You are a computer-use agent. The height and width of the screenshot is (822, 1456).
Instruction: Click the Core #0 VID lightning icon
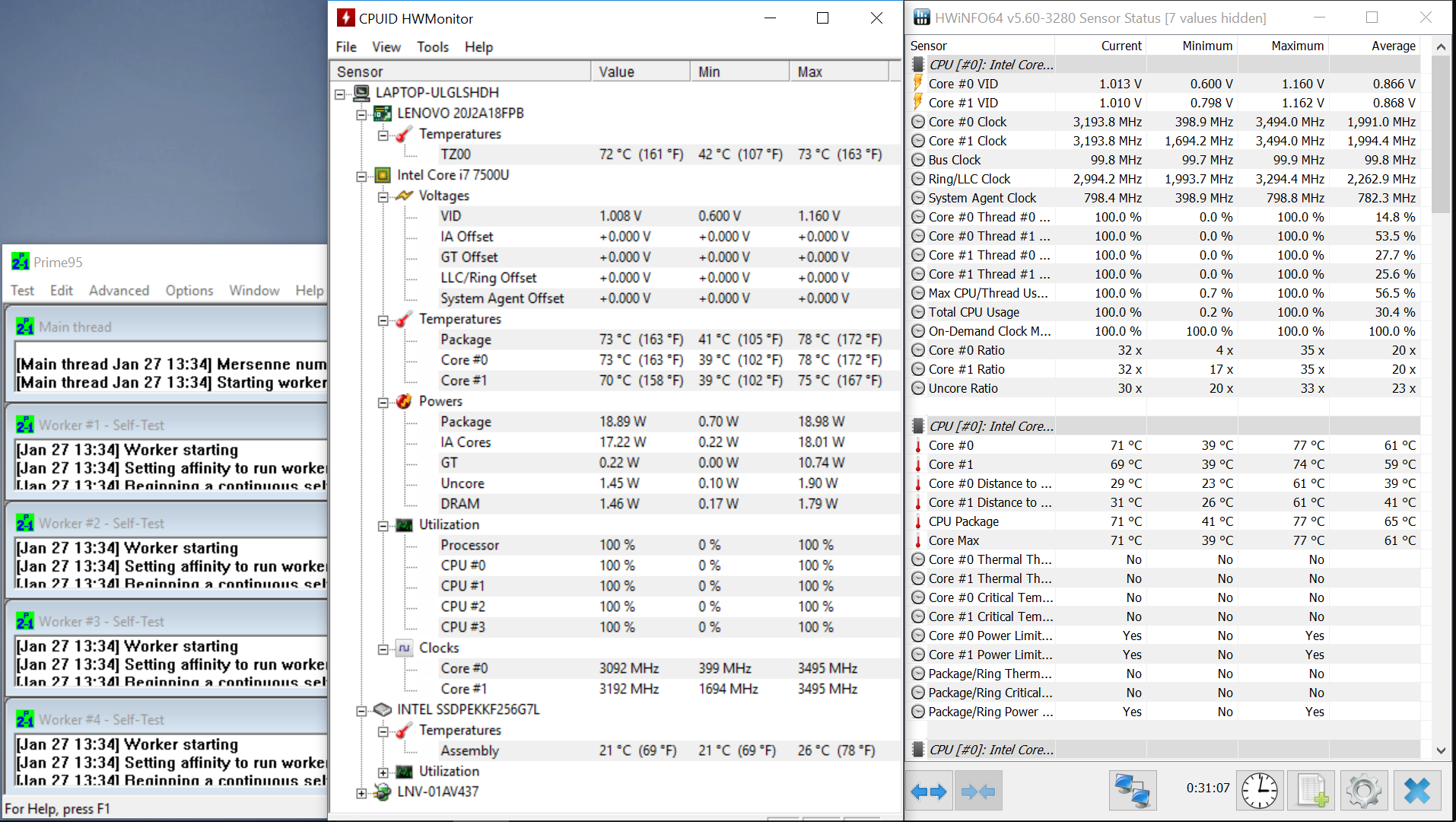click(918, 84)
